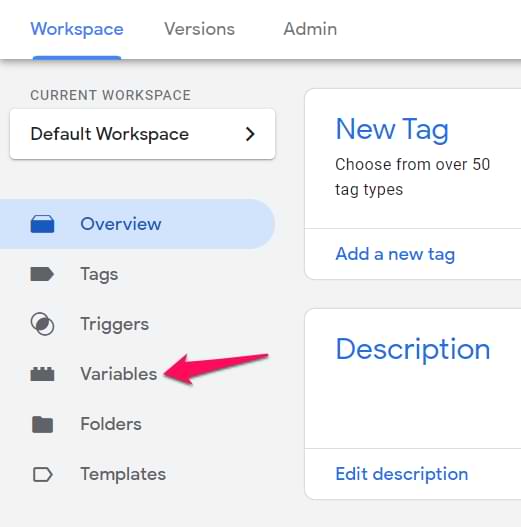Open the Admin tab
This screenshot has height=527, width=521.
point(310,29)
